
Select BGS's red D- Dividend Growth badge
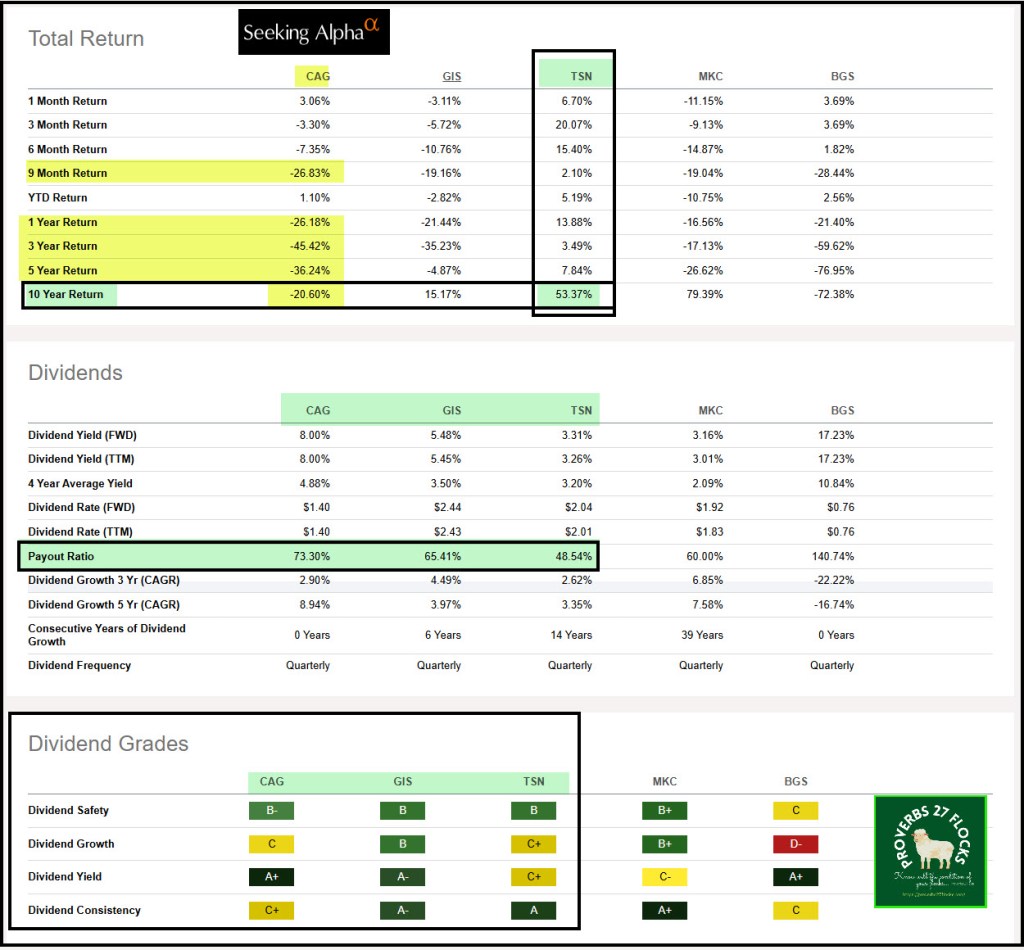click(x=796, y=844)
